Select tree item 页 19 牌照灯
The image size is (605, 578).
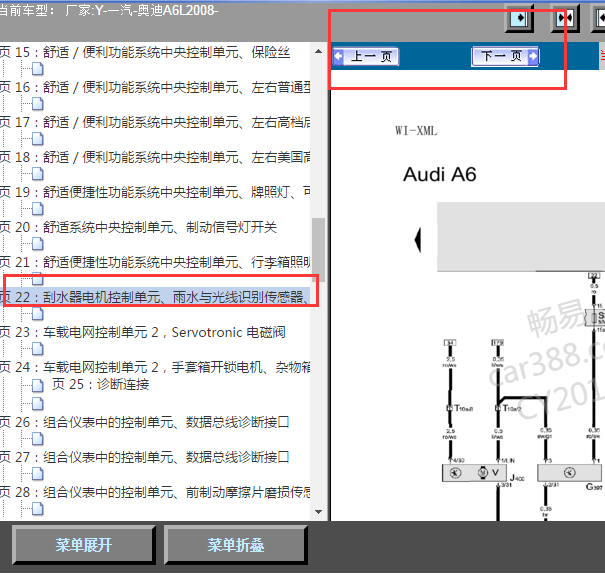(x=155, y=192)
